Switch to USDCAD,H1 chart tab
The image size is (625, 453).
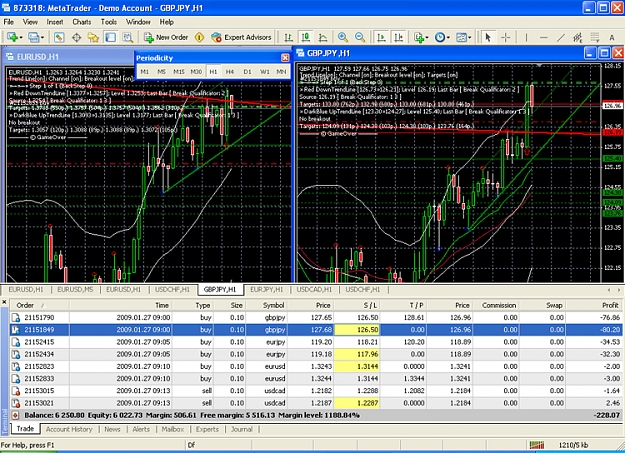pyautogui.click(x=314, y=290)
